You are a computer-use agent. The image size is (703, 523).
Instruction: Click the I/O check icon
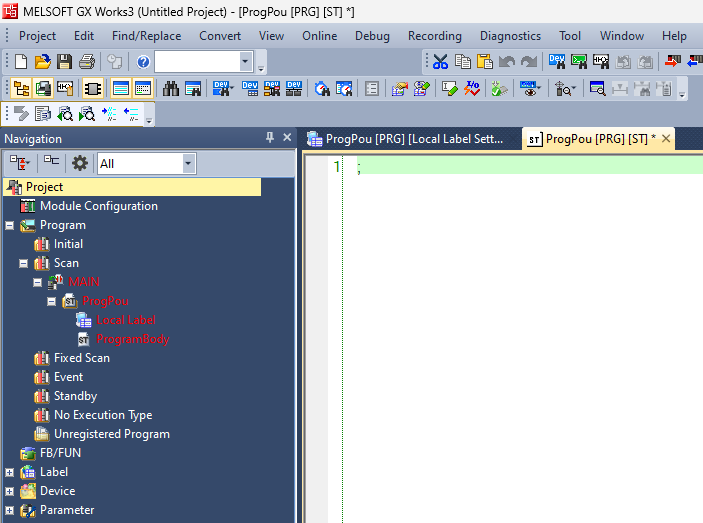click(x=472, y=88)
